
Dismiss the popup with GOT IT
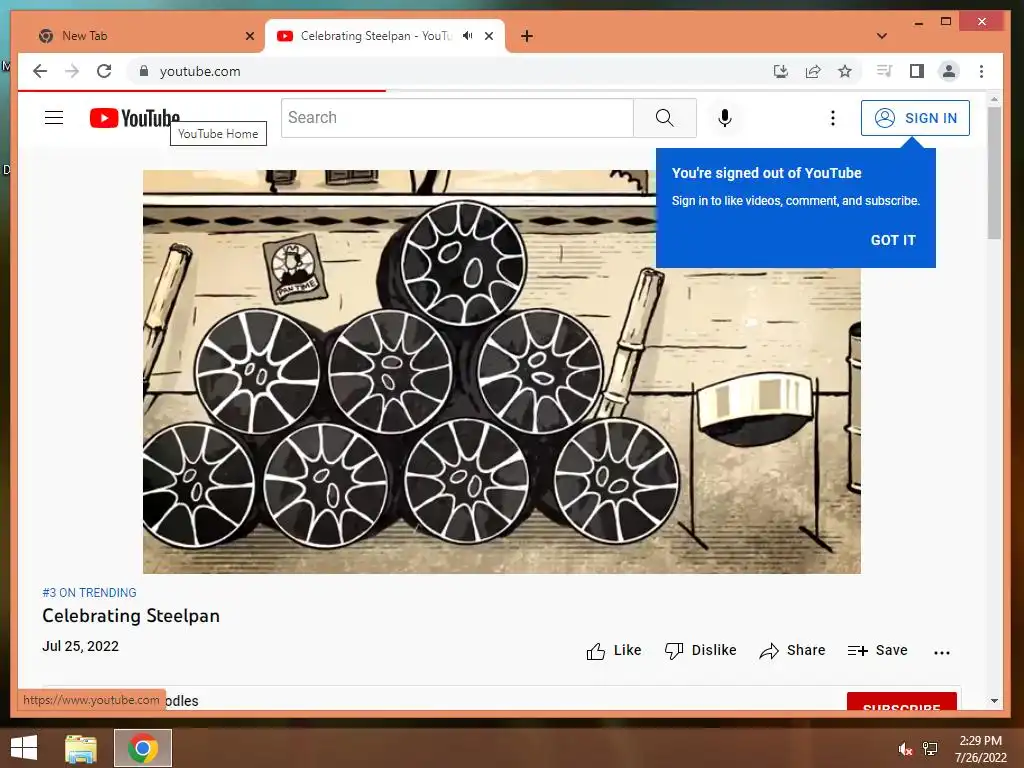point(893,240)
